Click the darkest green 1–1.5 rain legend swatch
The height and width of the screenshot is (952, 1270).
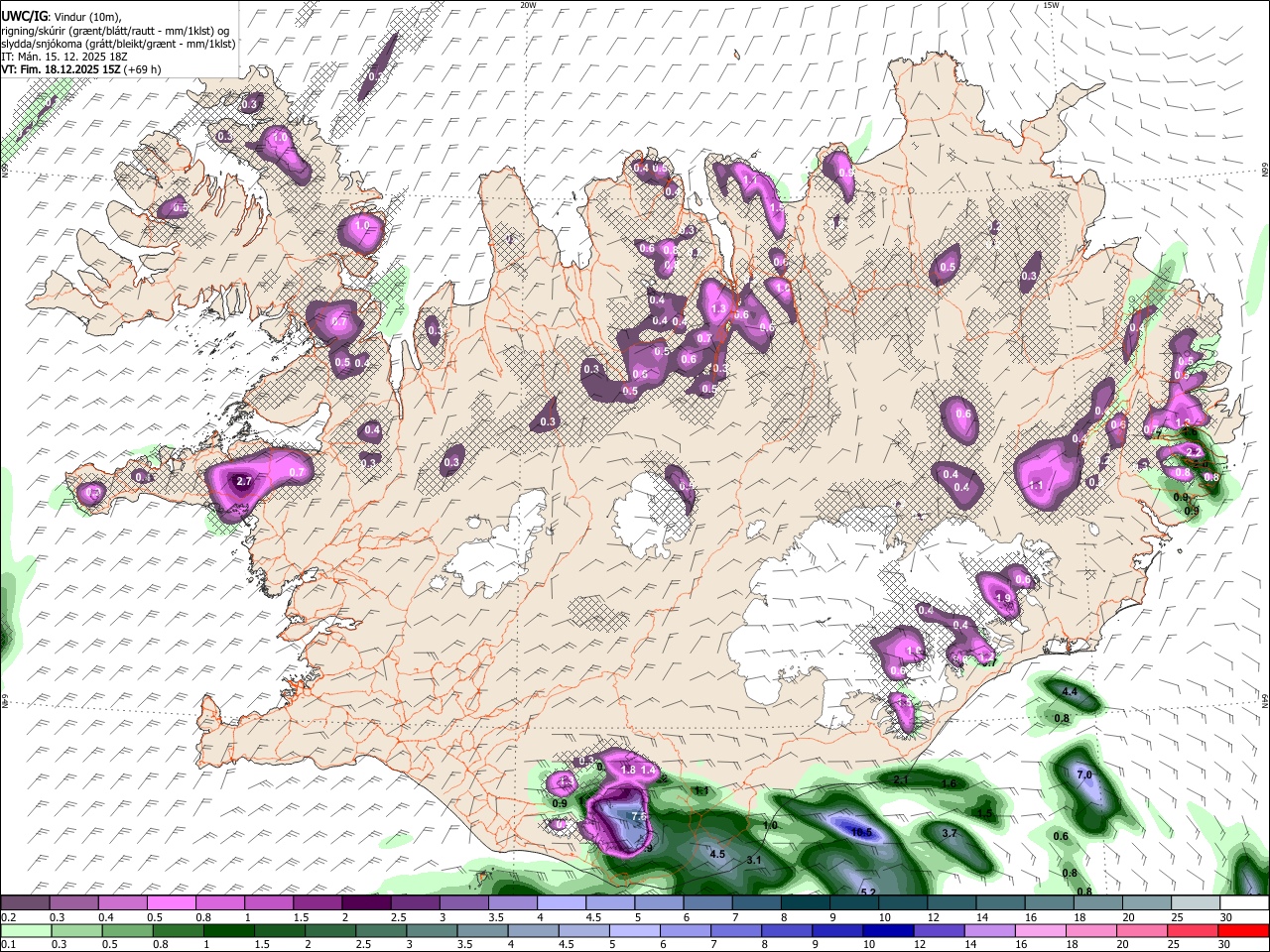228,931
